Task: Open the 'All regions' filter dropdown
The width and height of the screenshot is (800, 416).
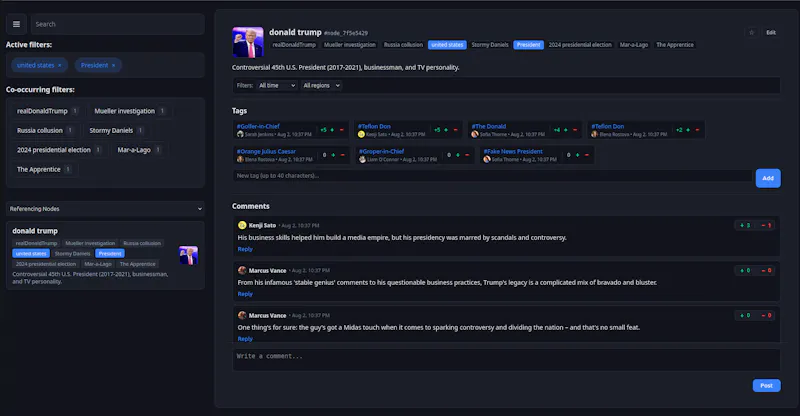Action: pos(321,86)
